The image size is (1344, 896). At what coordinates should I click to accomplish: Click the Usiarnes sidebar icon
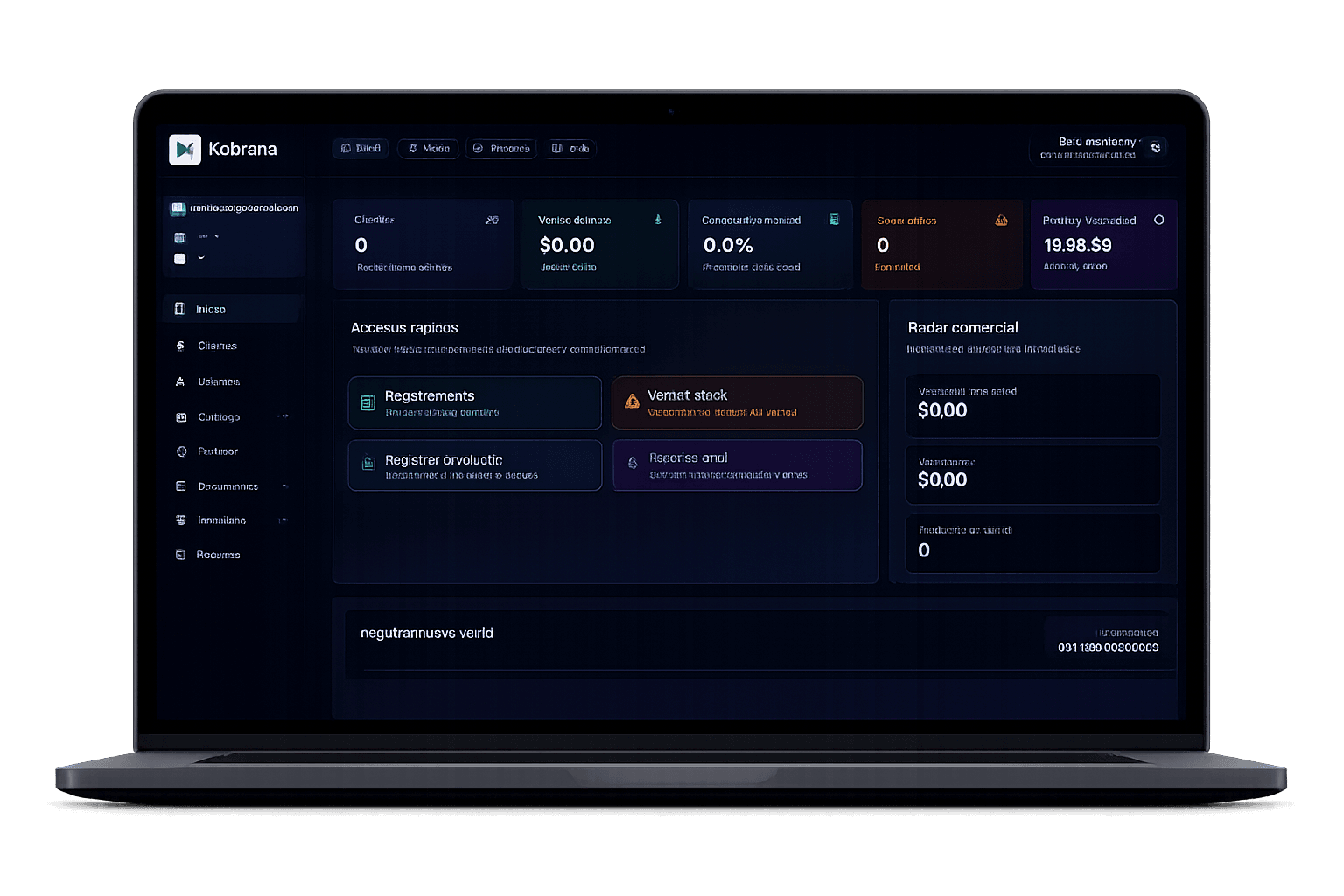click(x=180, y=381)
